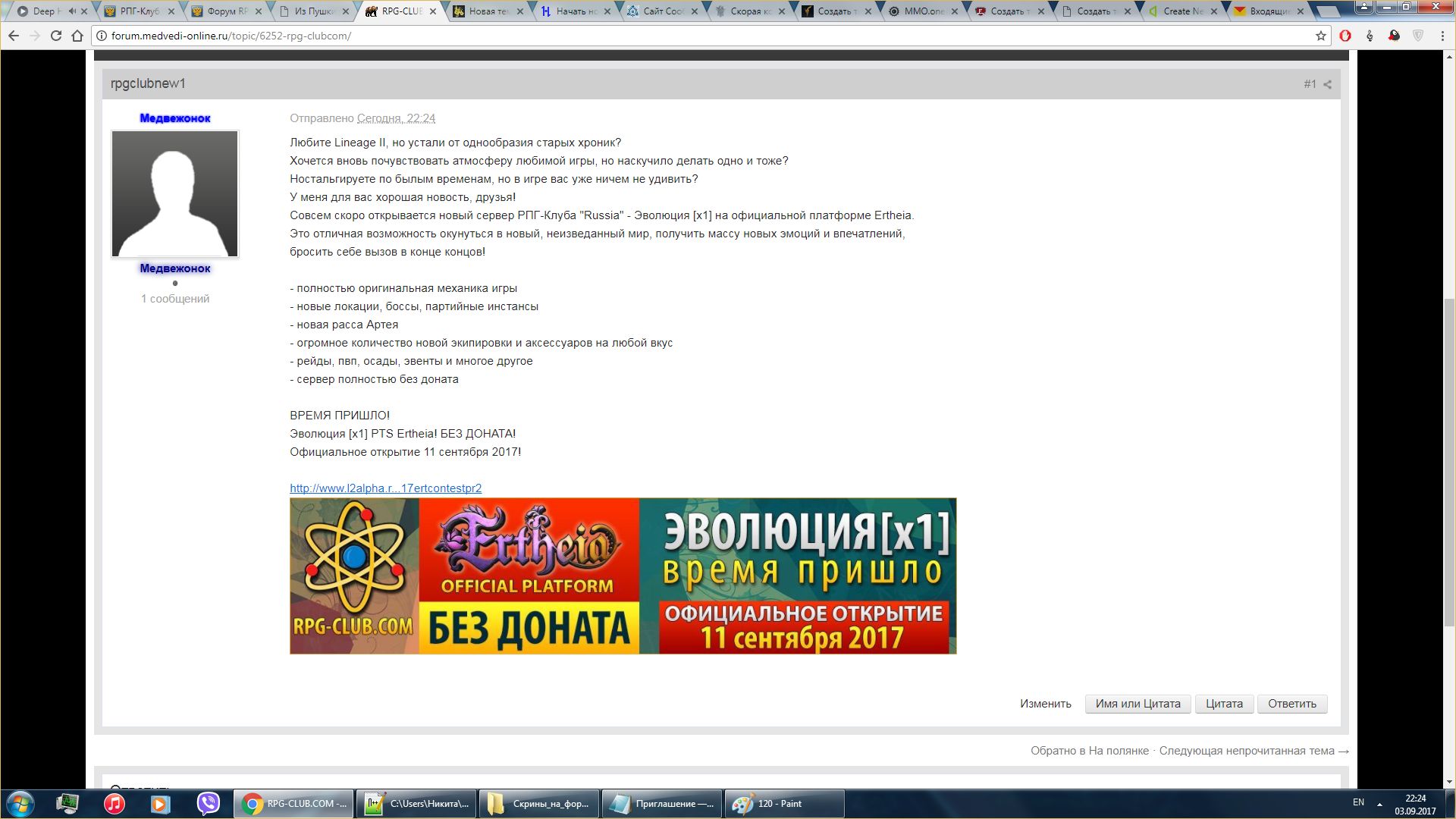Screen dimensions: 1456x819
Task: Click the 'Медвежонок' username above avatar
Action: coord(174,118)
